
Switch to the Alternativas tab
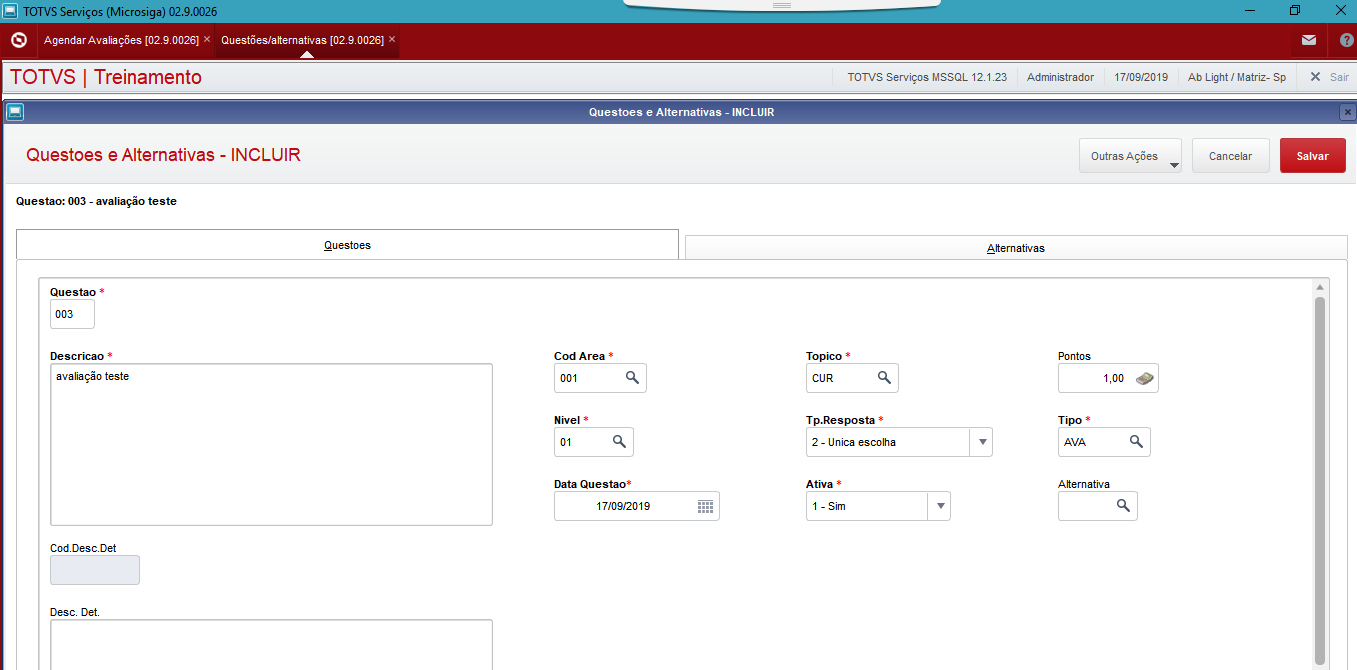pyautogui.click(x=1016, y=248)
